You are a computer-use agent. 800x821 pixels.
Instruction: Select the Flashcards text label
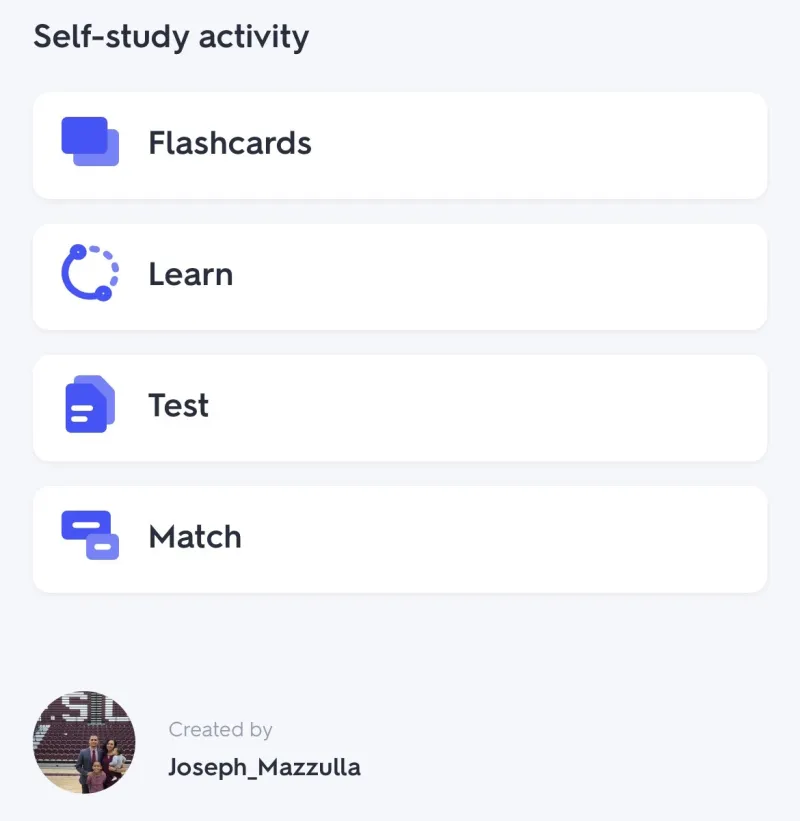point(230,143)
